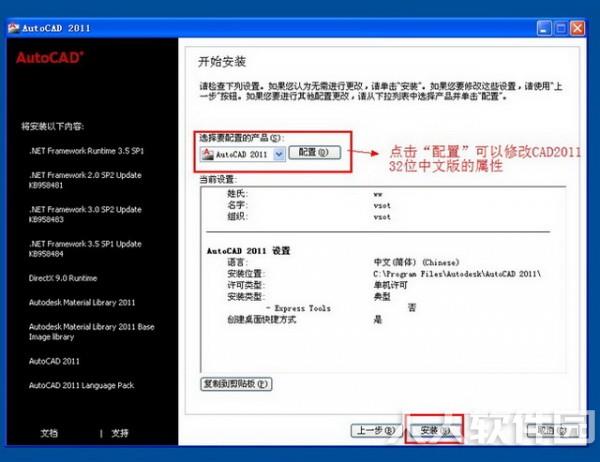Open the 文档 link in sidebar
The width and height of the screenshot is (600, 462).
(x=49, y=433)
